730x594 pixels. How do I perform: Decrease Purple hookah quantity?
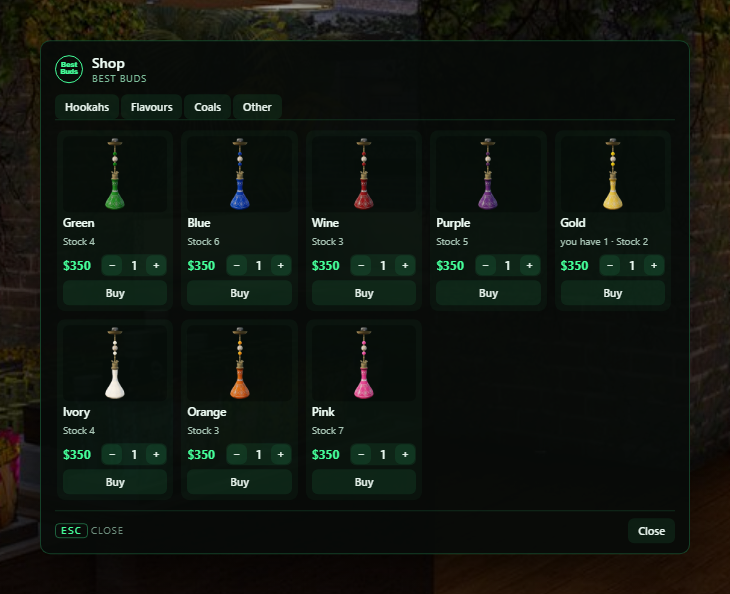(x=486, y=265)
